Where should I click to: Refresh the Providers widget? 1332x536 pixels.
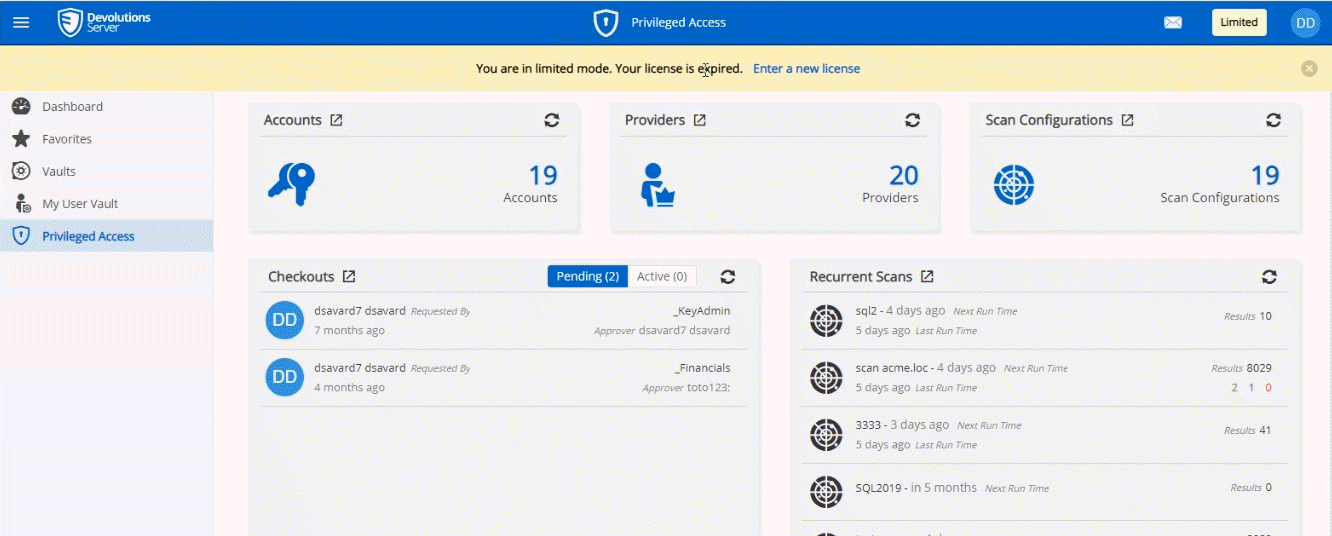click(912, 120)
